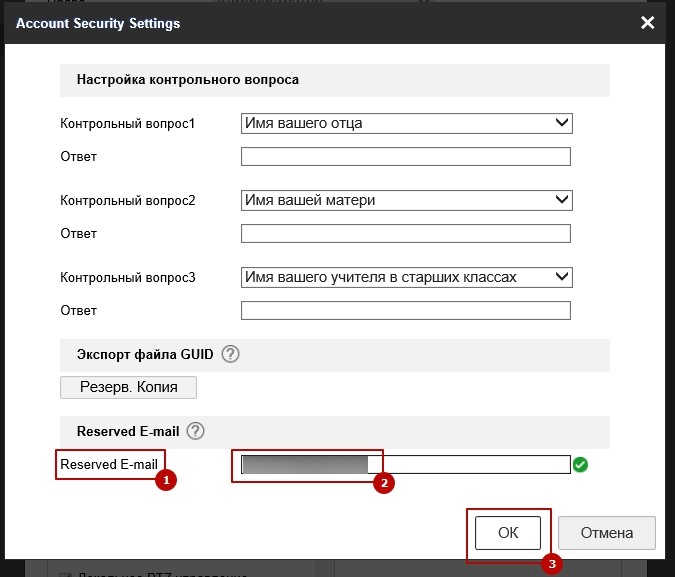Select the Ответ field under question 3
Viewport: 675px width, 577px height.
coord(406,310)
